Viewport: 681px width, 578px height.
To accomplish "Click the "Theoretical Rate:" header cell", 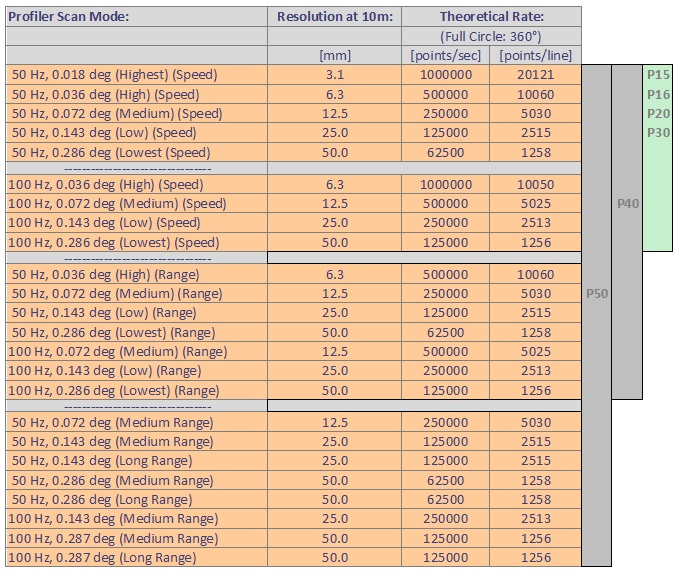I will pos(491,16).
